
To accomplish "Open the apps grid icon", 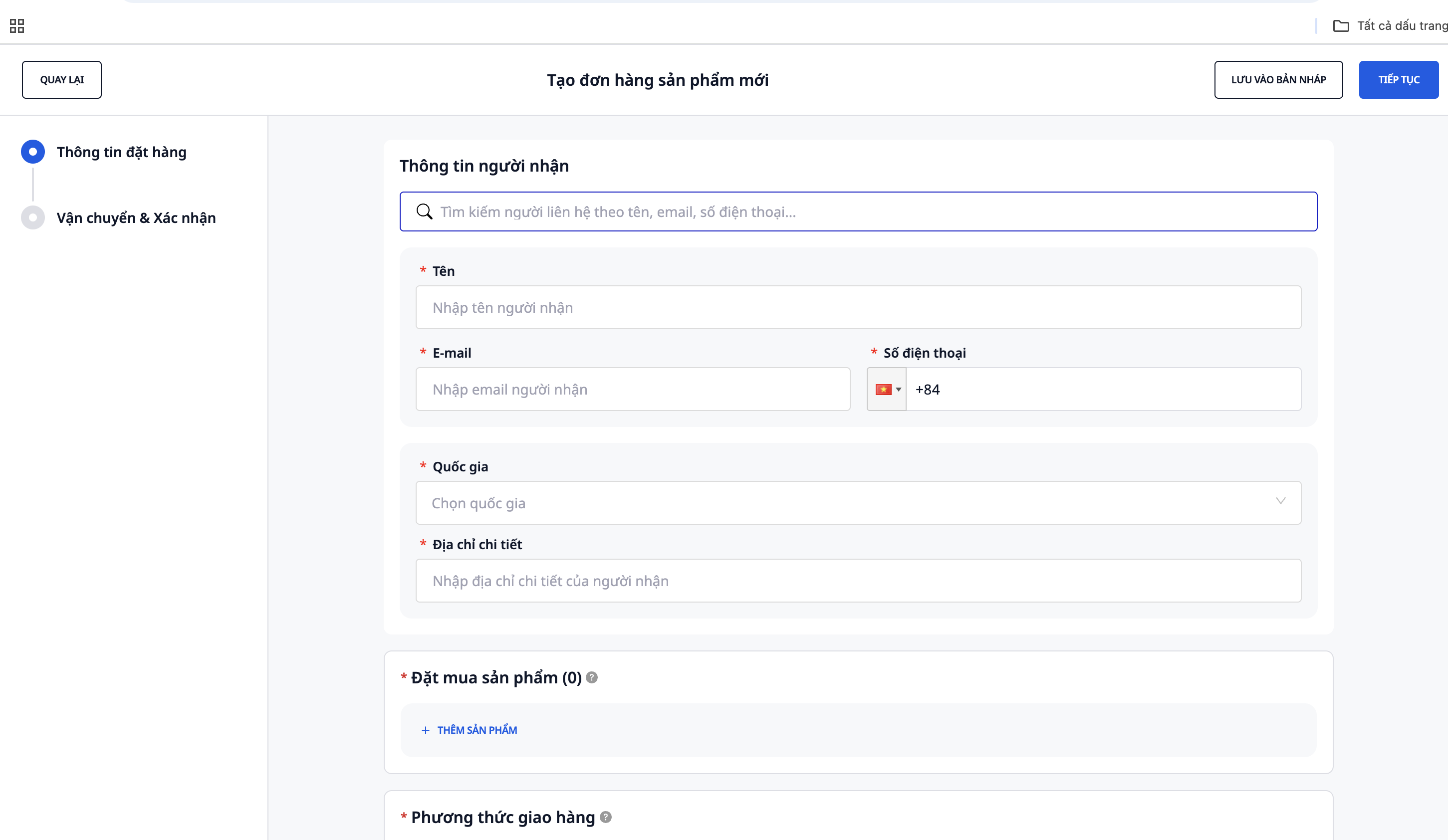I will coord(17,26).
